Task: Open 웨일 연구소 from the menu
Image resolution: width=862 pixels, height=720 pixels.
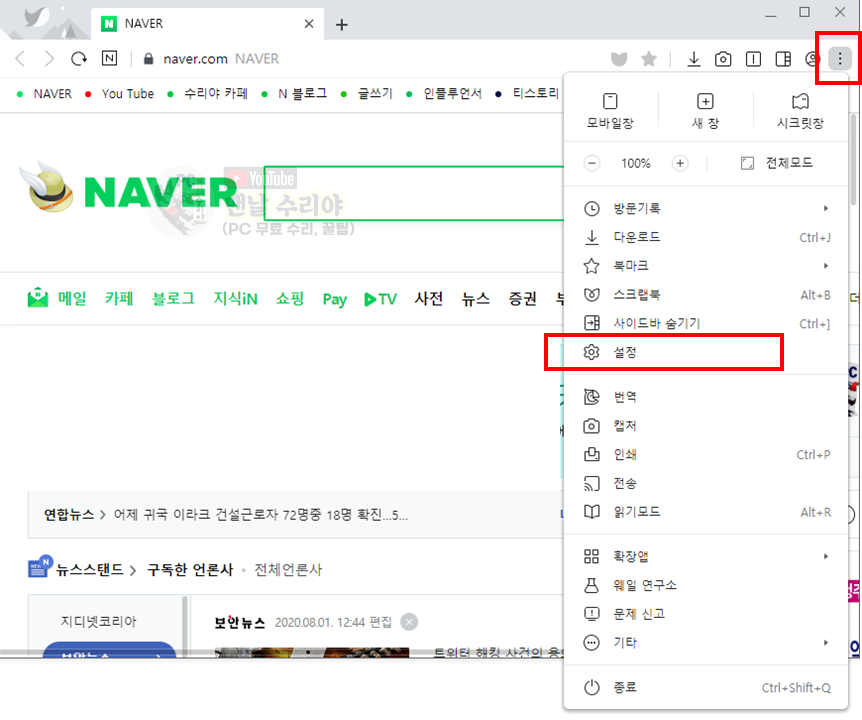Action: coord(706,585)
